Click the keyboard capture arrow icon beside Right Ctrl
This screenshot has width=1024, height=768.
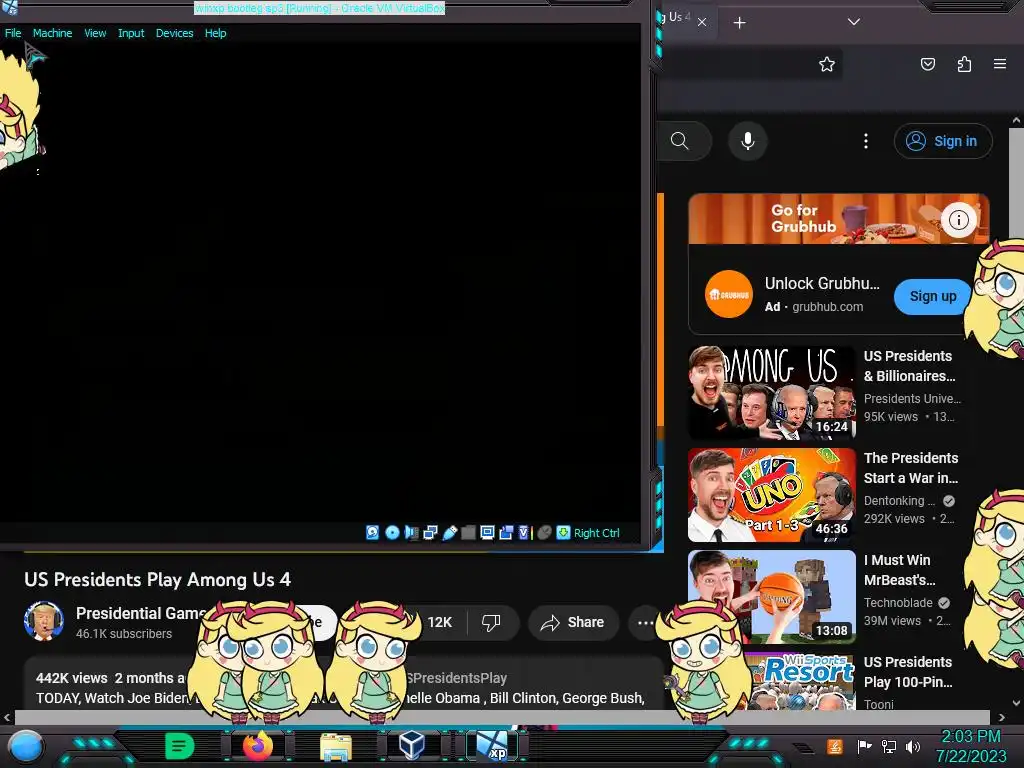563,533
